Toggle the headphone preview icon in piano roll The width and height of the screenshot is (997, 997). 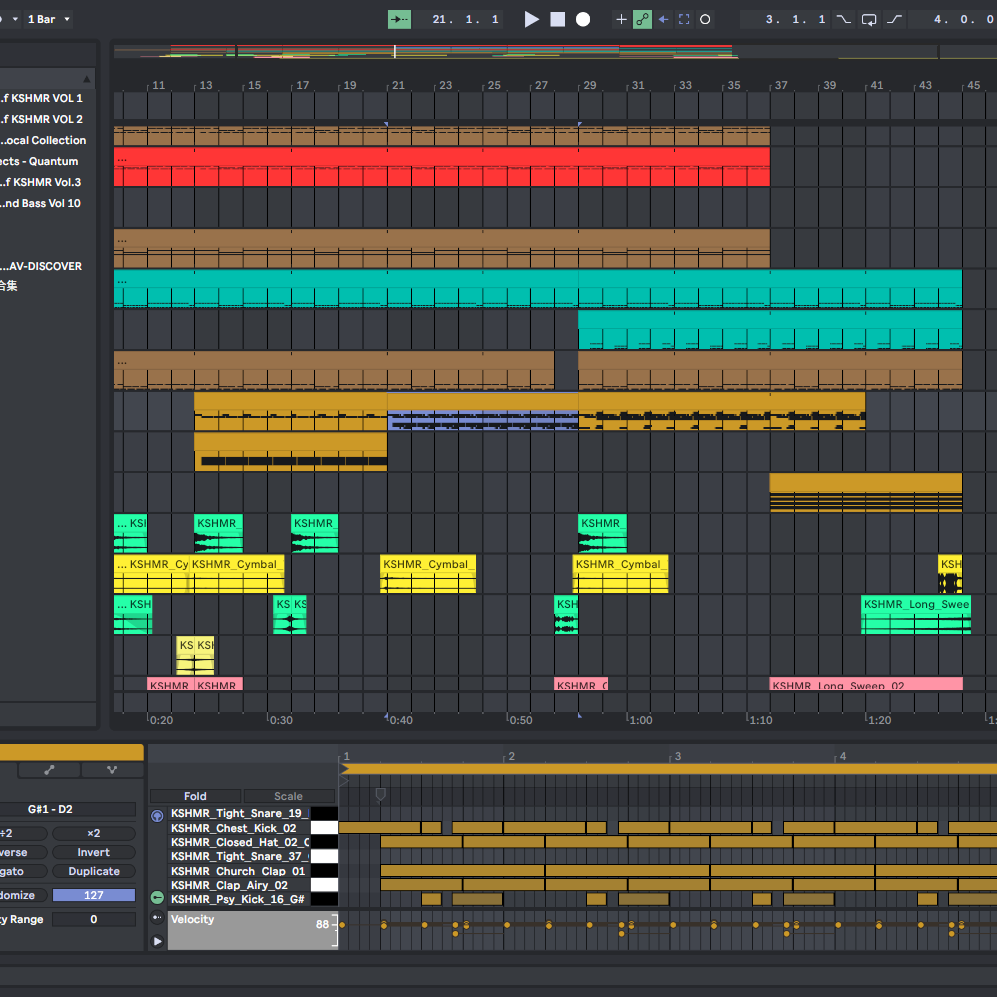coord(157,816)
